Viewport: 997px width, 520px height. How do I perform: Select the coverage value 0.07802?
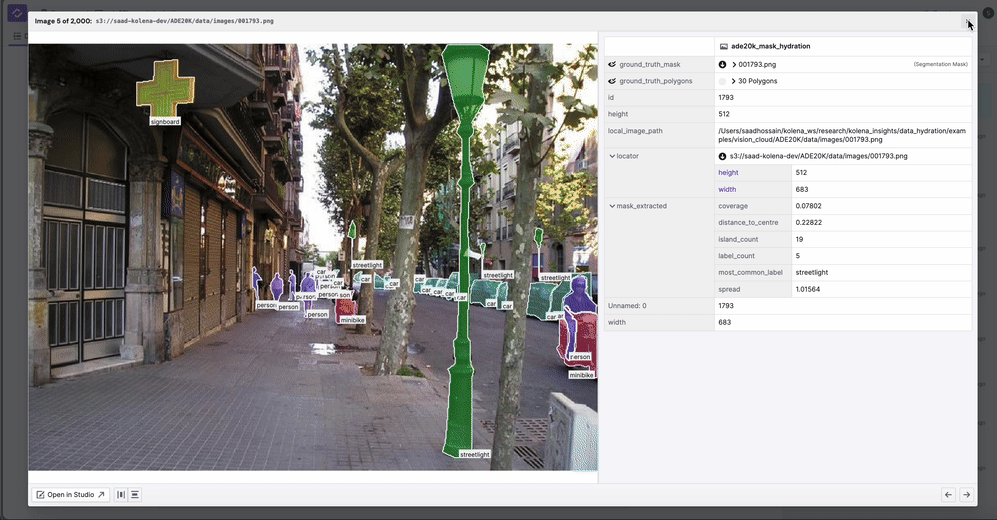808,206
